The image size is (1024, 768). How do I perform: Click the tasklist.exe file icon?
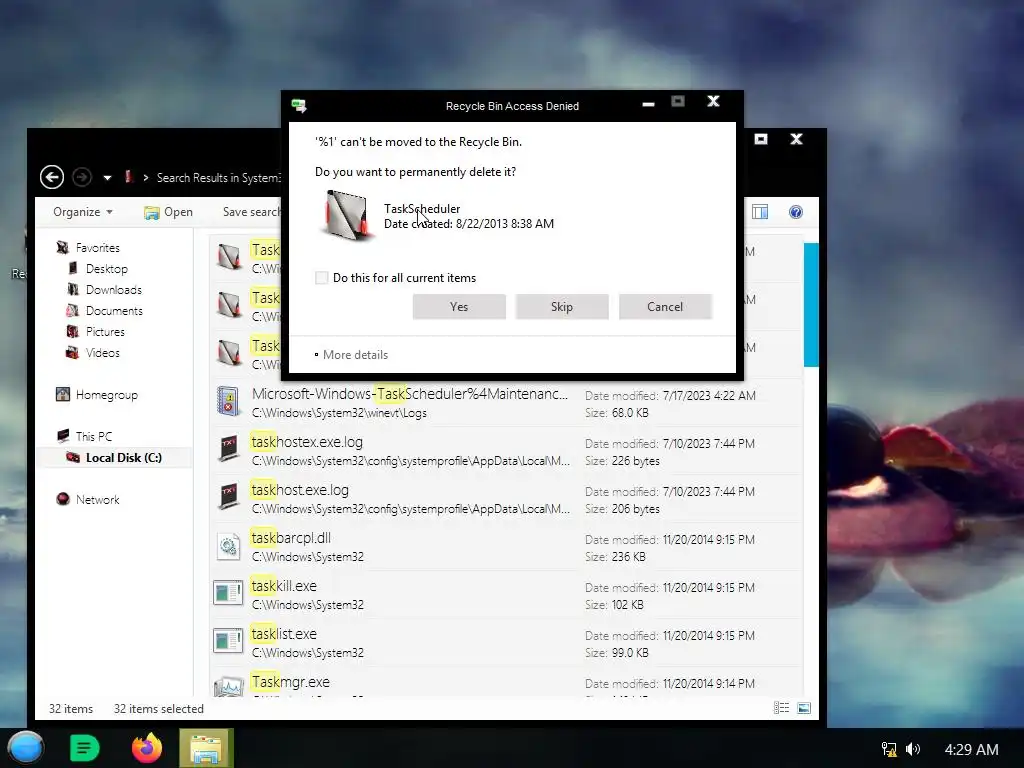point(228,641)
